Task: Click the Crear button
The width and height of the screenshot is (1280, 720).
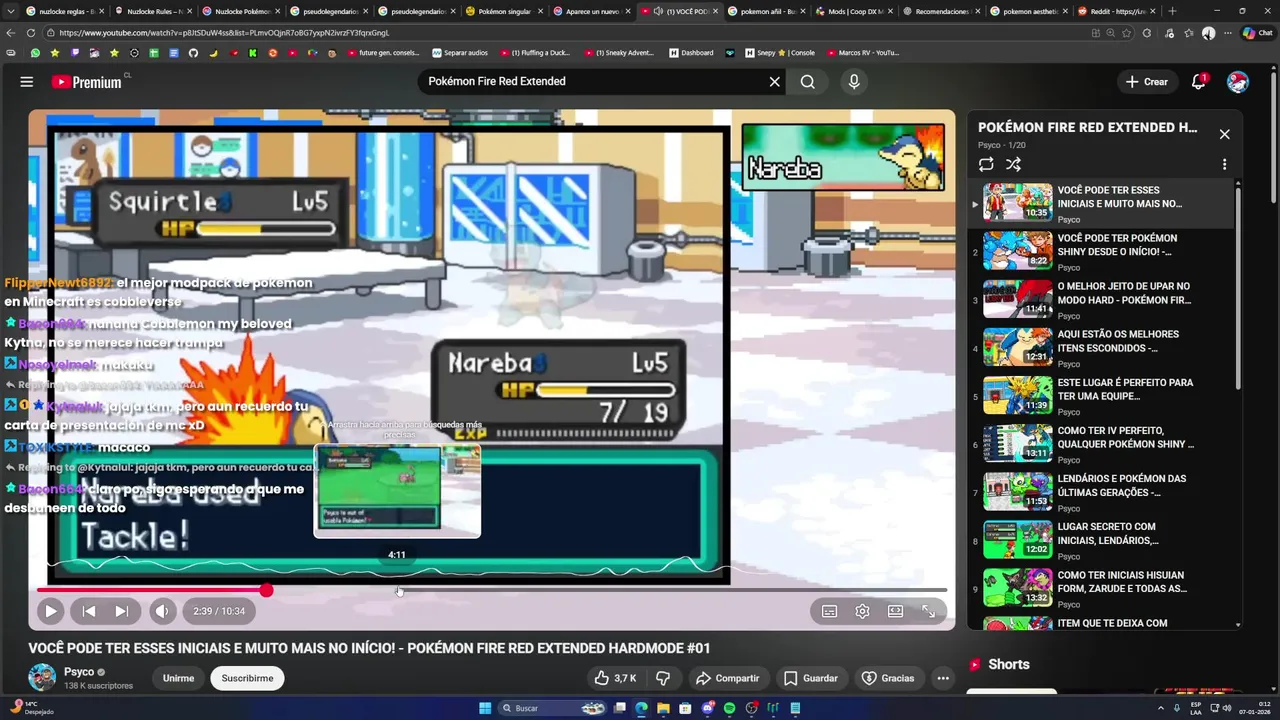Action: (1146, 82)
